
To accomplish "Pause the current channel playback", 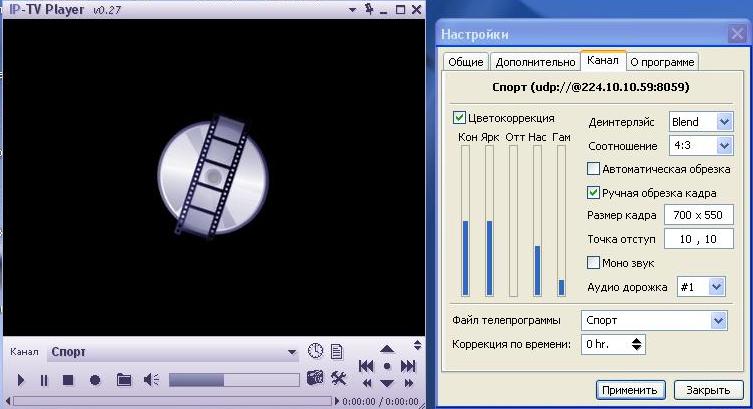I will tap(44, 380).
